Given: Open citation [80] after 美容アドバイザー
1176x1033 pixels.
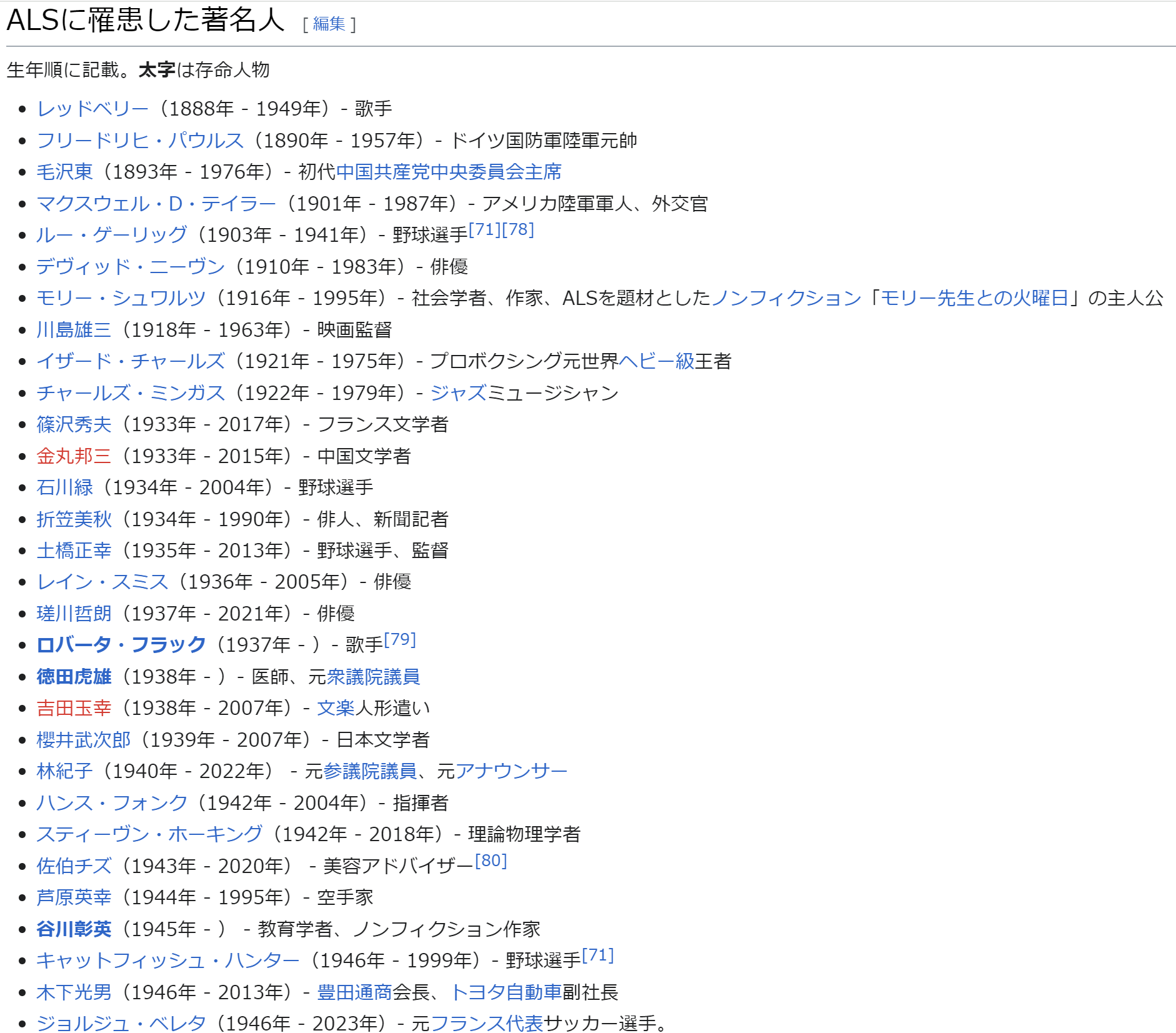Looking at the screenshot, I should 491,861.
